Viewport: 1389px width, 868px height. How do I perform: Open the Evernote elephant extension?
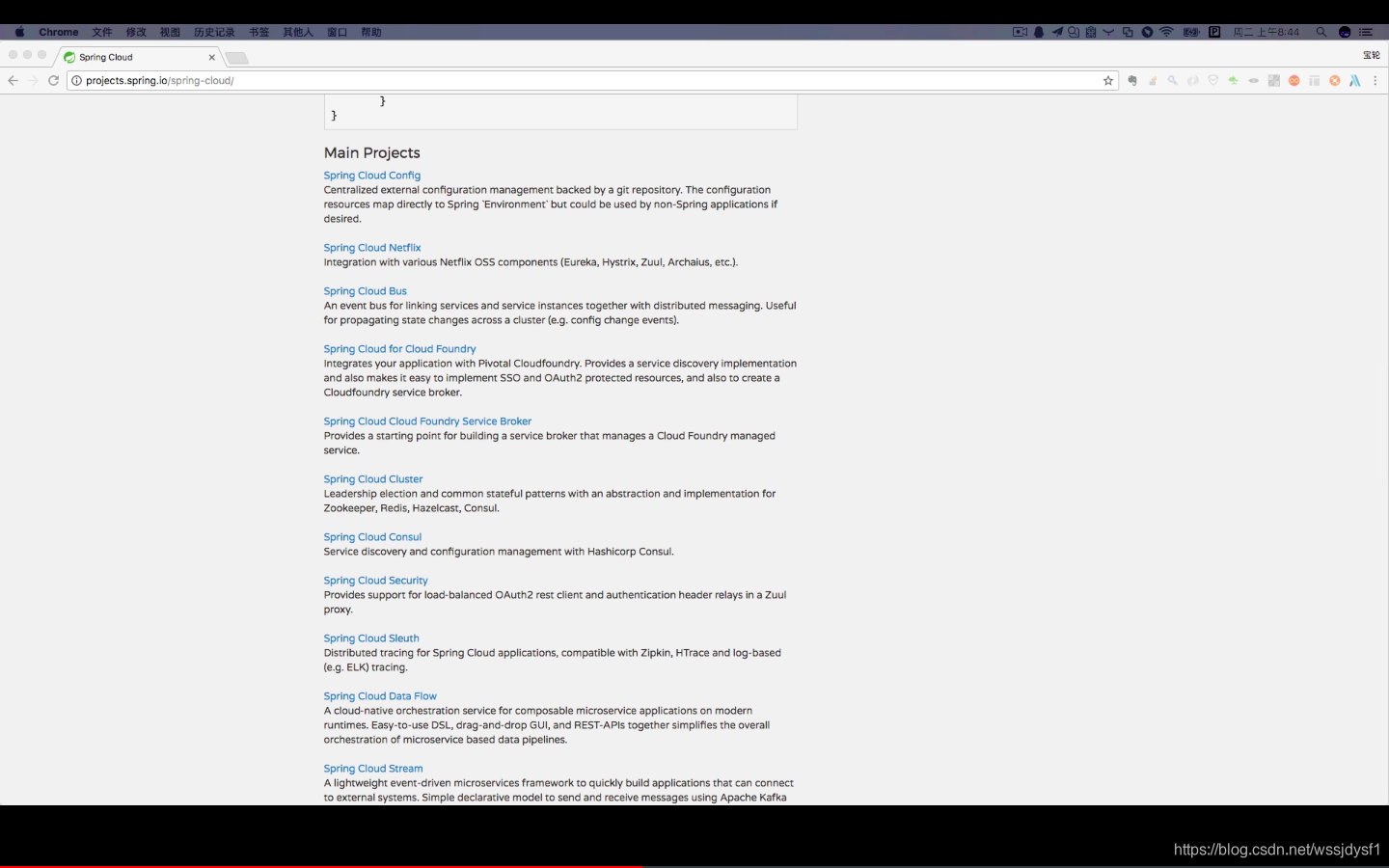[x=1132, y=81]
